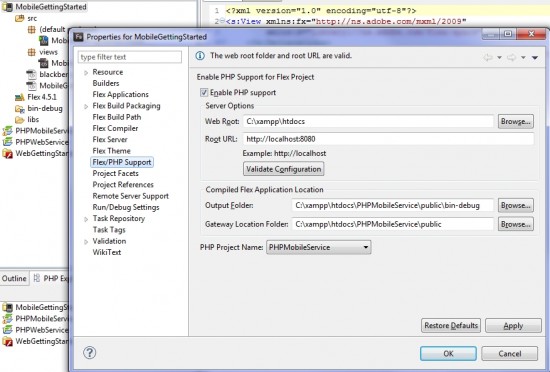Click the default package icon
The width and height of the screenshot is (550, 372).
32,29
